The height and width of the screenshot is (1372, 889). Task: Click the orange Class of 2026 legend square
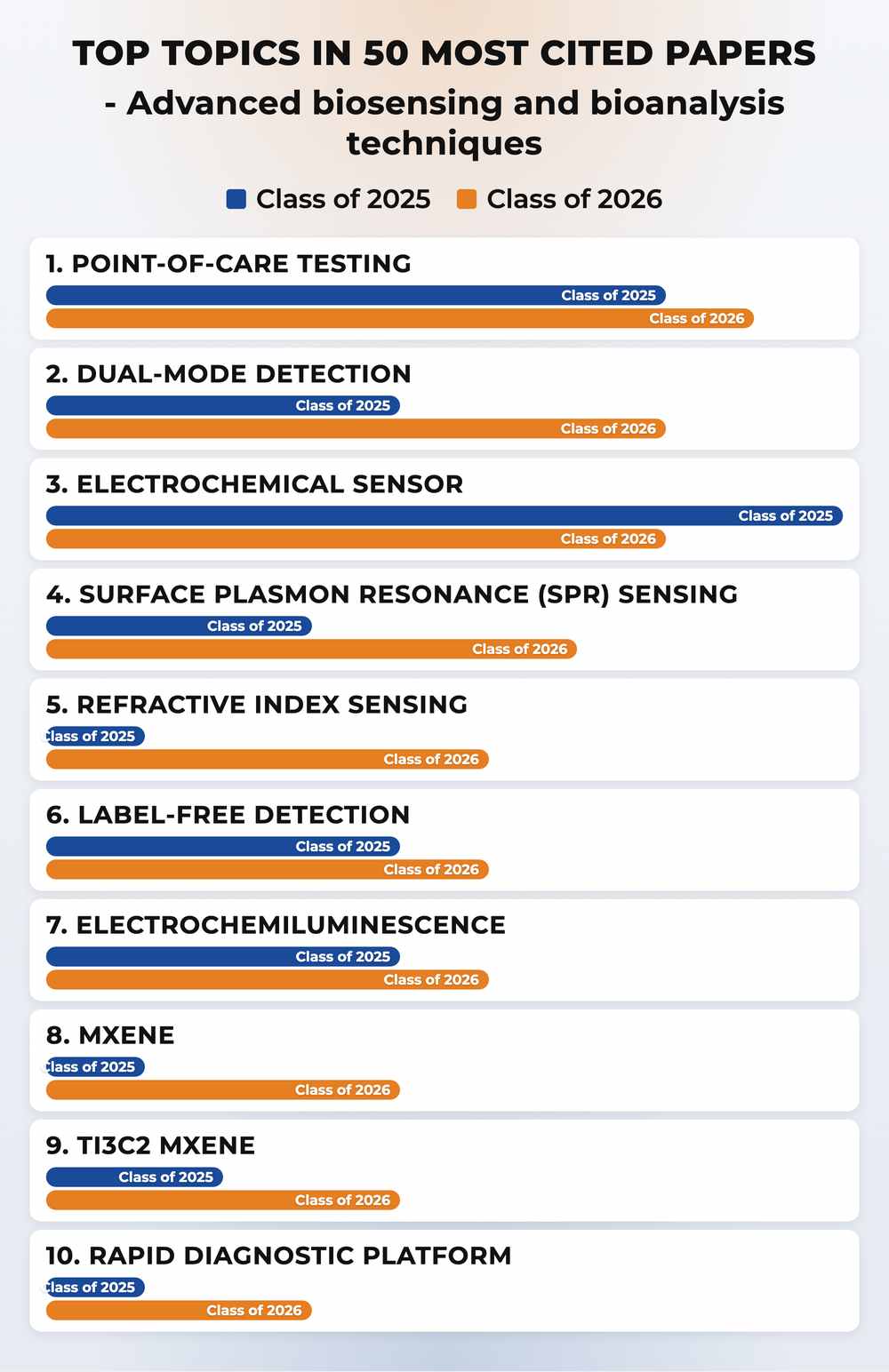point(467,199)
